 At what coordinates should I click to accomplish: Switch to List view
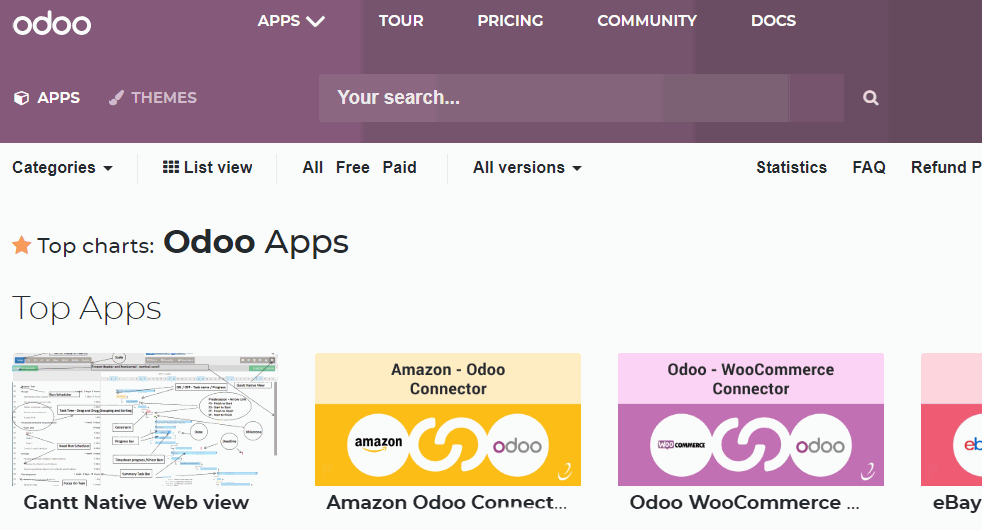tap(207, 167)
